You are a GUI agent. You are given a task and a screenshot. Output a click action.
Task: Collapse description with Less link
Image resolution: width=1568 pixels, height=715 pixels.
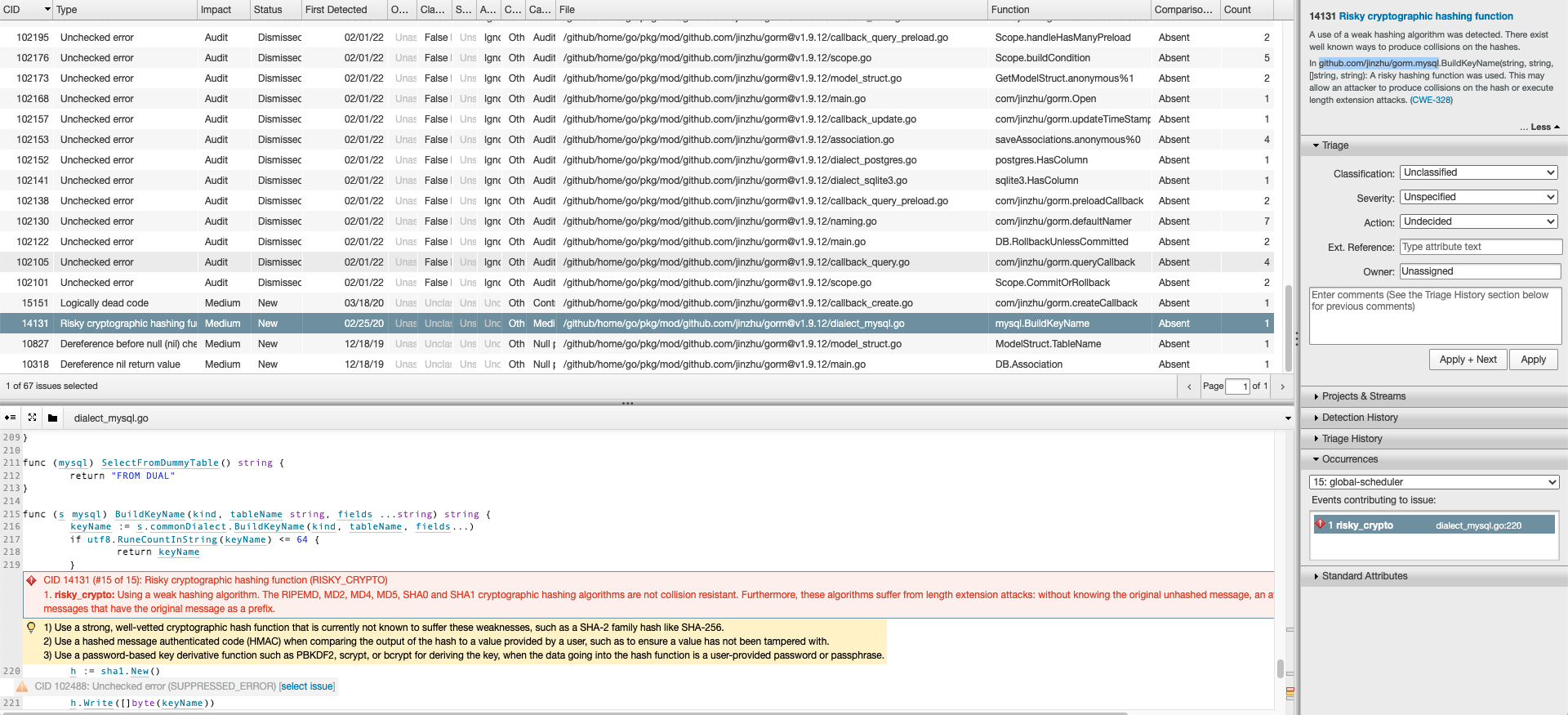coord(1539,127)
